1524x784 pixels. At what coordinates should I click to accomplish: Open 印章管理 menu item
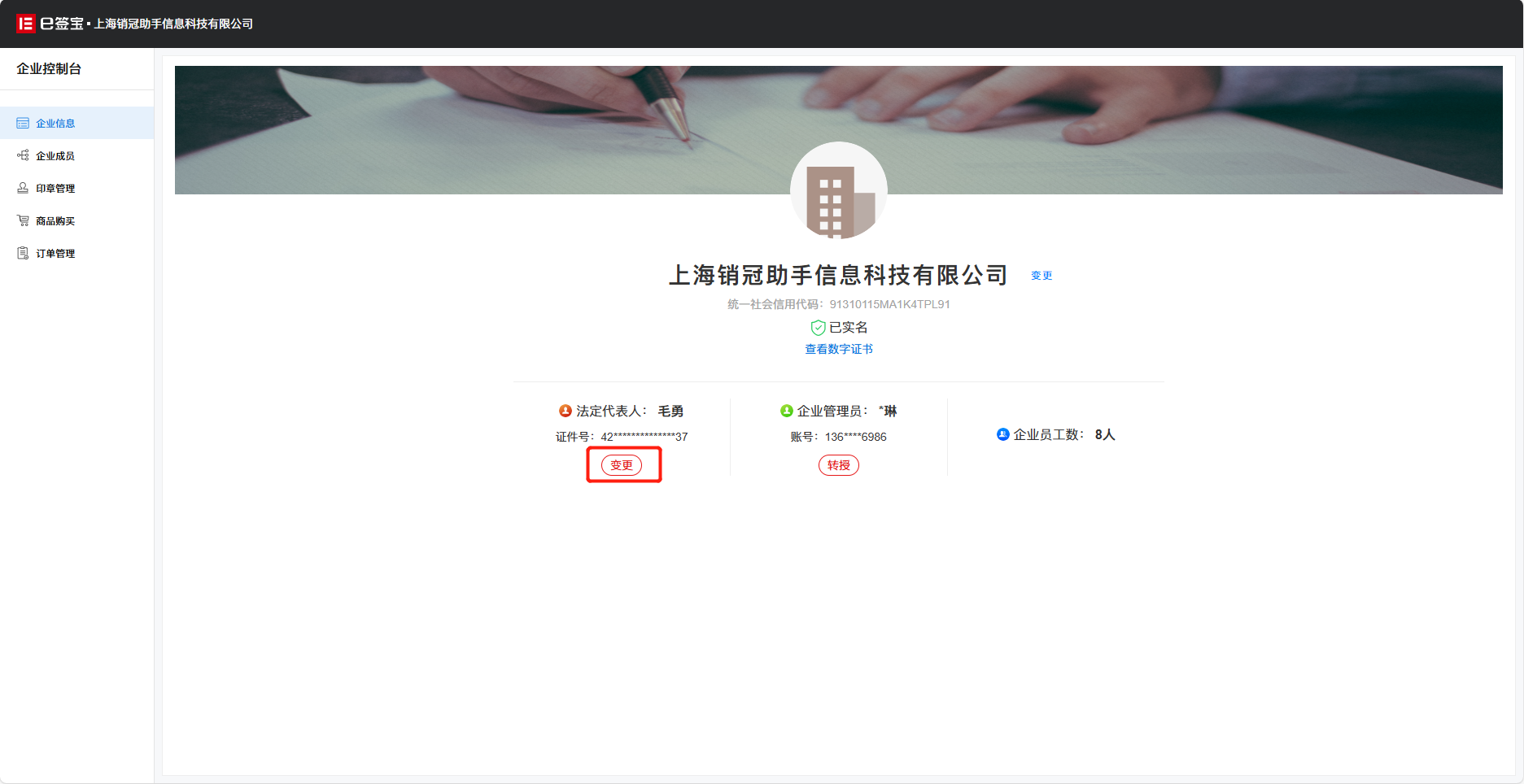76,188
